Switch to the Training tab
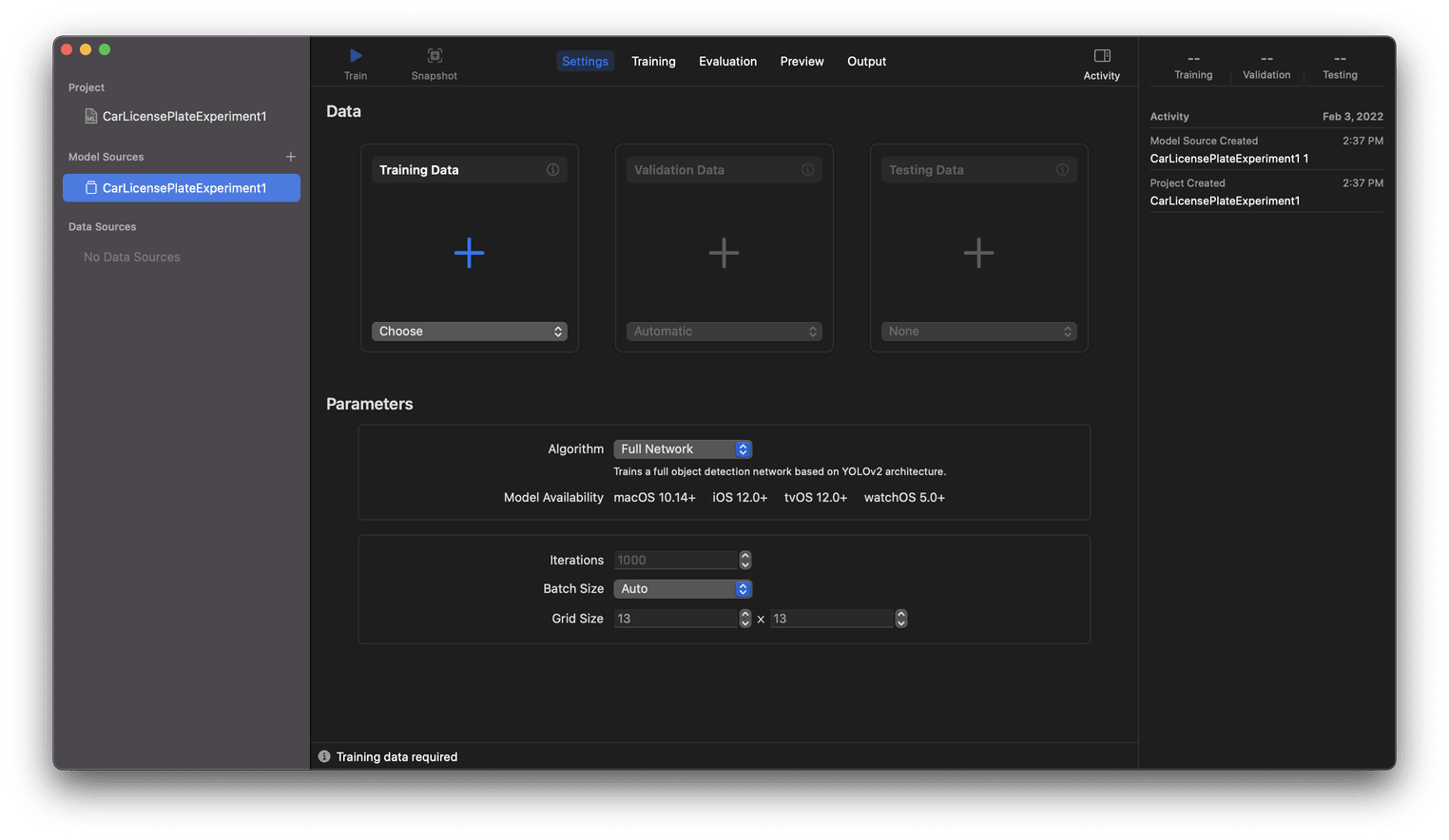This screenshot has height=840, width=1449. pyautogui.click(x=653, y=61)
